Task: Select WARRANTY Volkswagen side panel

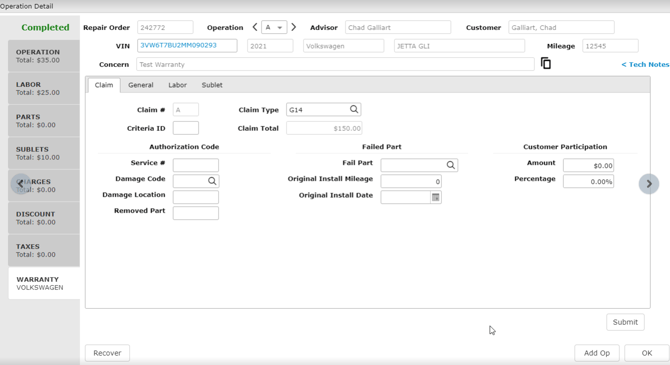Action: 44,283
